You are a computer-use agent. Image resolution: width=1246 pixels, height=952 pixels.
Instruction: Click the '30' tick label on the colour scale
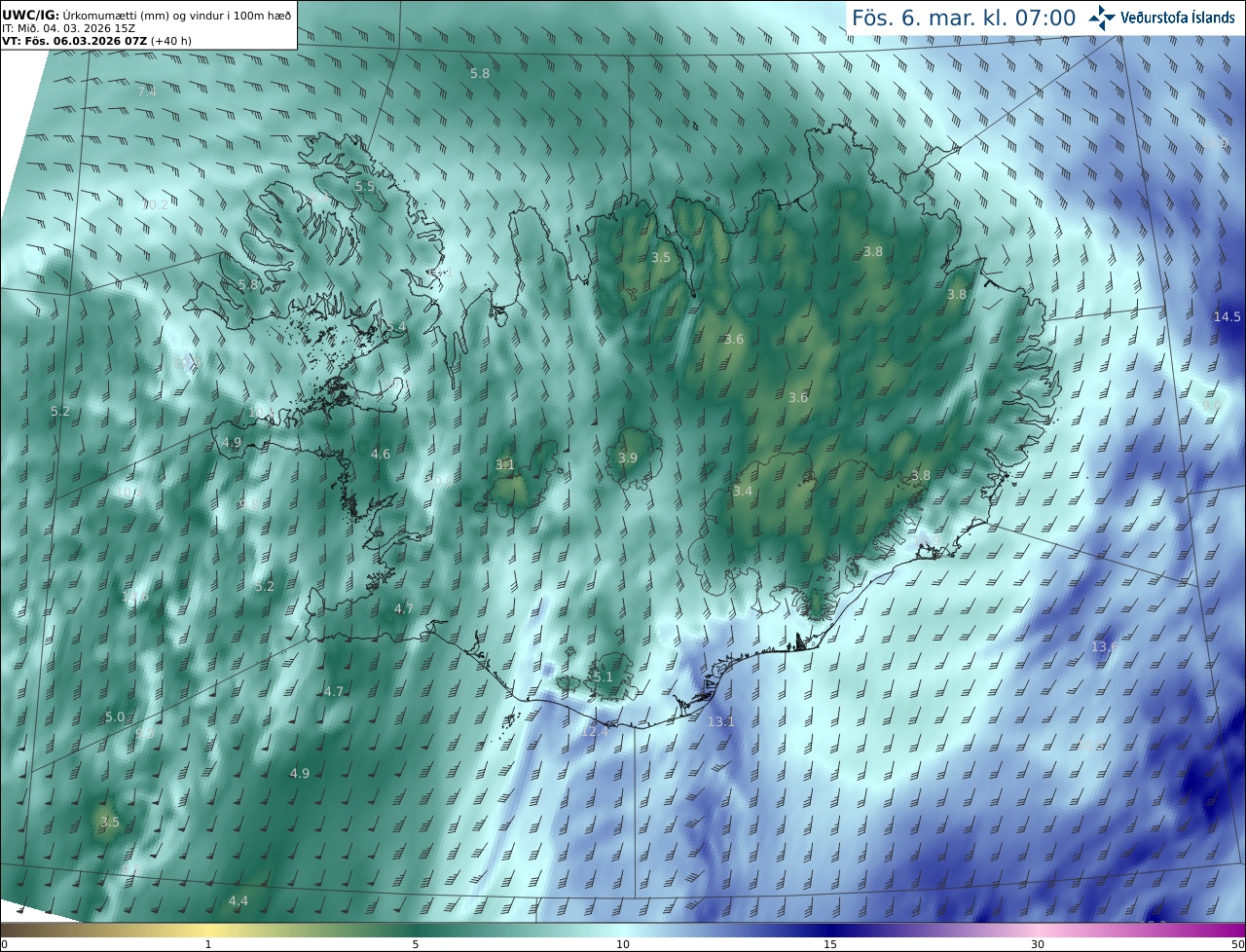click(x=1038, y=944)
